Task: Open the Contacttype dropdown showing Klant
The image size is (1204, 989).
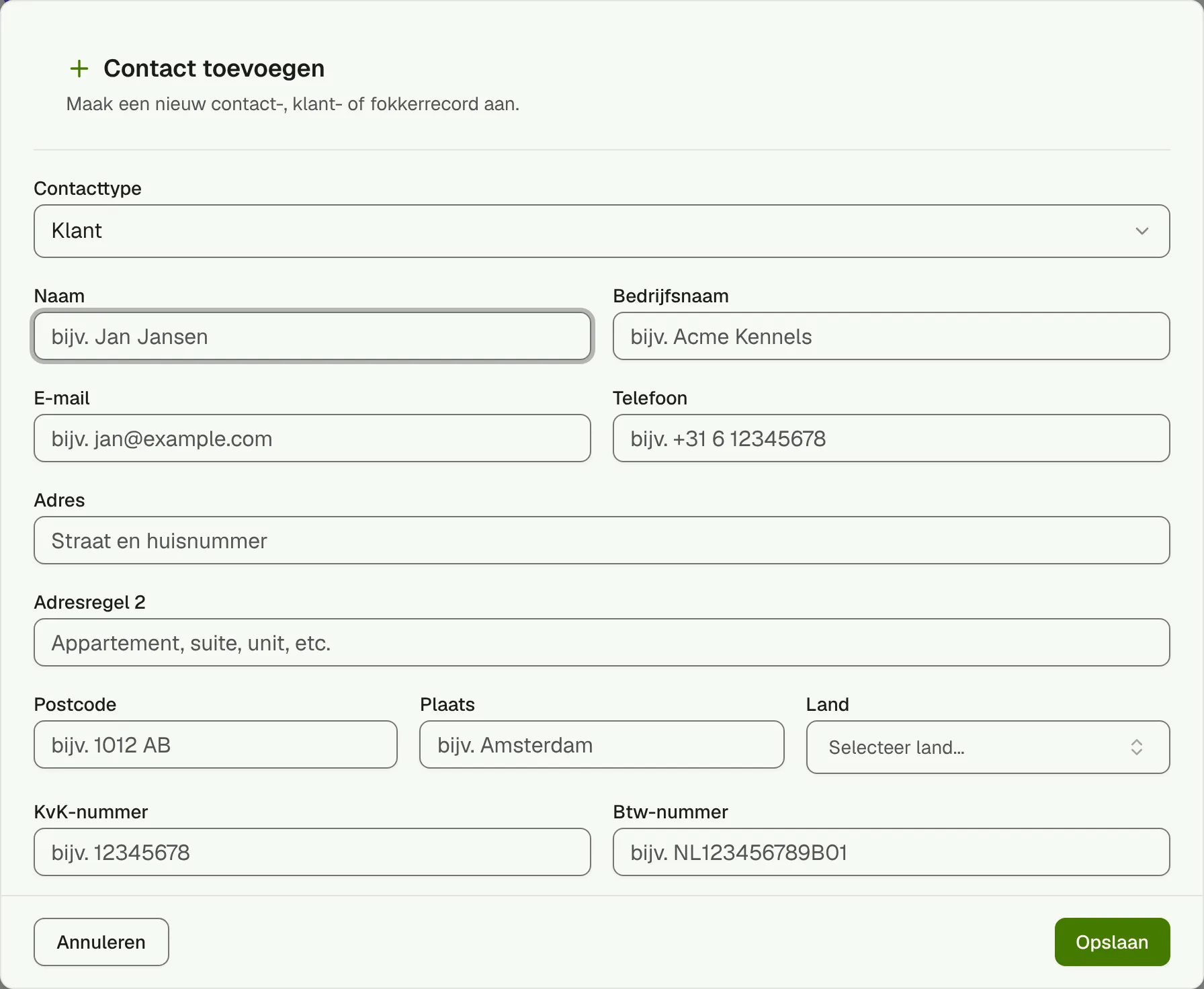Action: coord(601,231)
